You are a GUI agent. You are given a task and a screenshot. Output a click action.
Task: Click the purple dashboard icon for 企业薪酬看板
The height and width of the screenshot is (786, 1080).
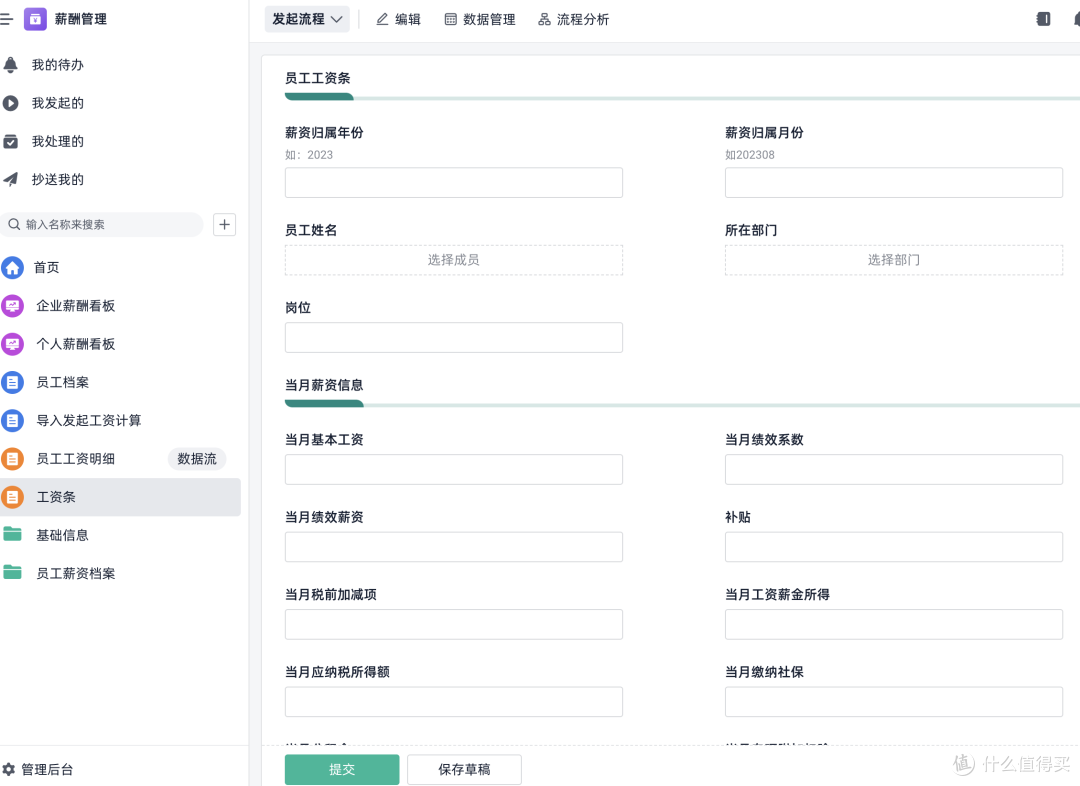click(x=12, y=306)
